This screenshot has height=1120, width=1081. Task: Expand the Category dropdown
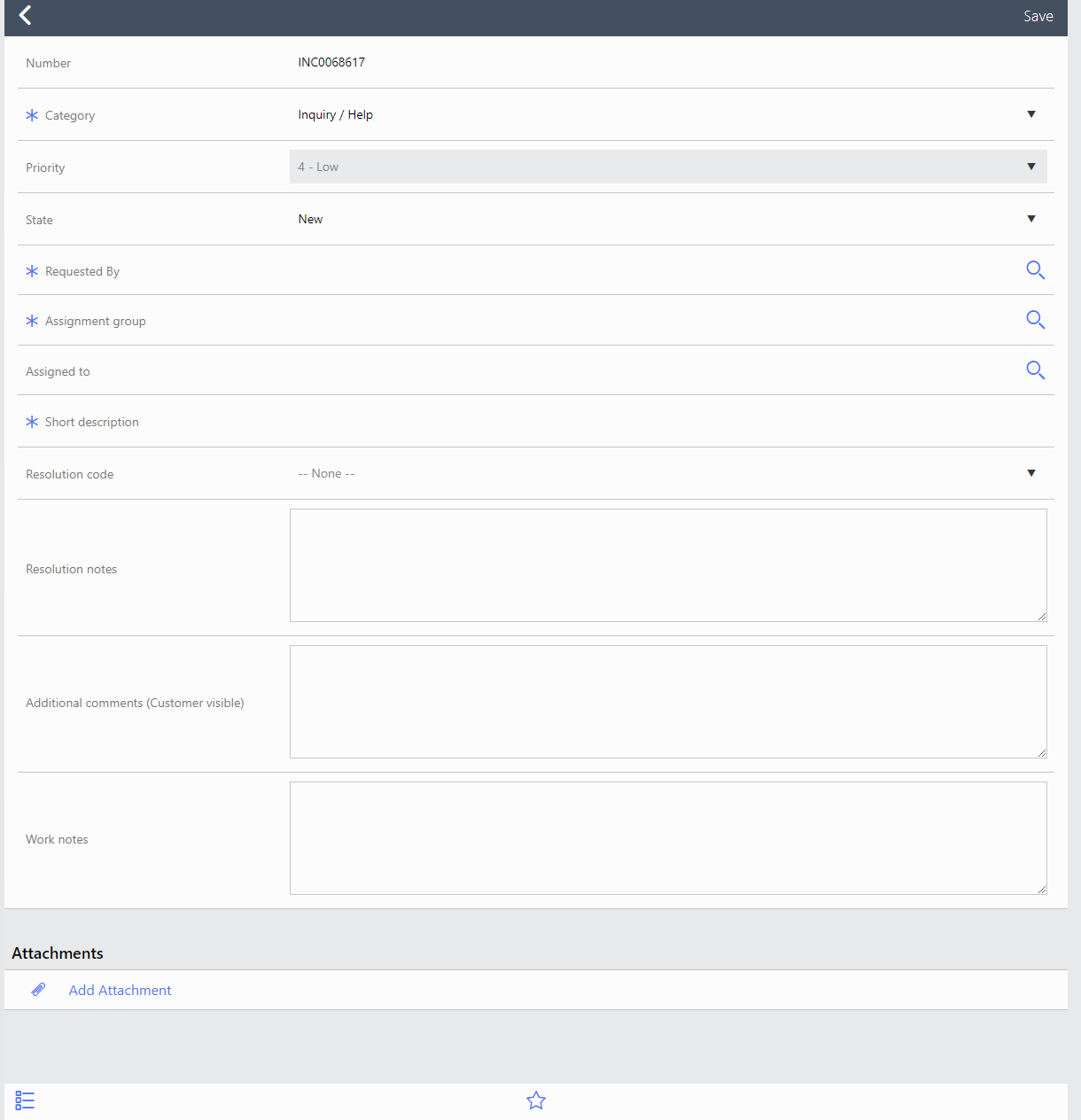(x=668, y=114)
